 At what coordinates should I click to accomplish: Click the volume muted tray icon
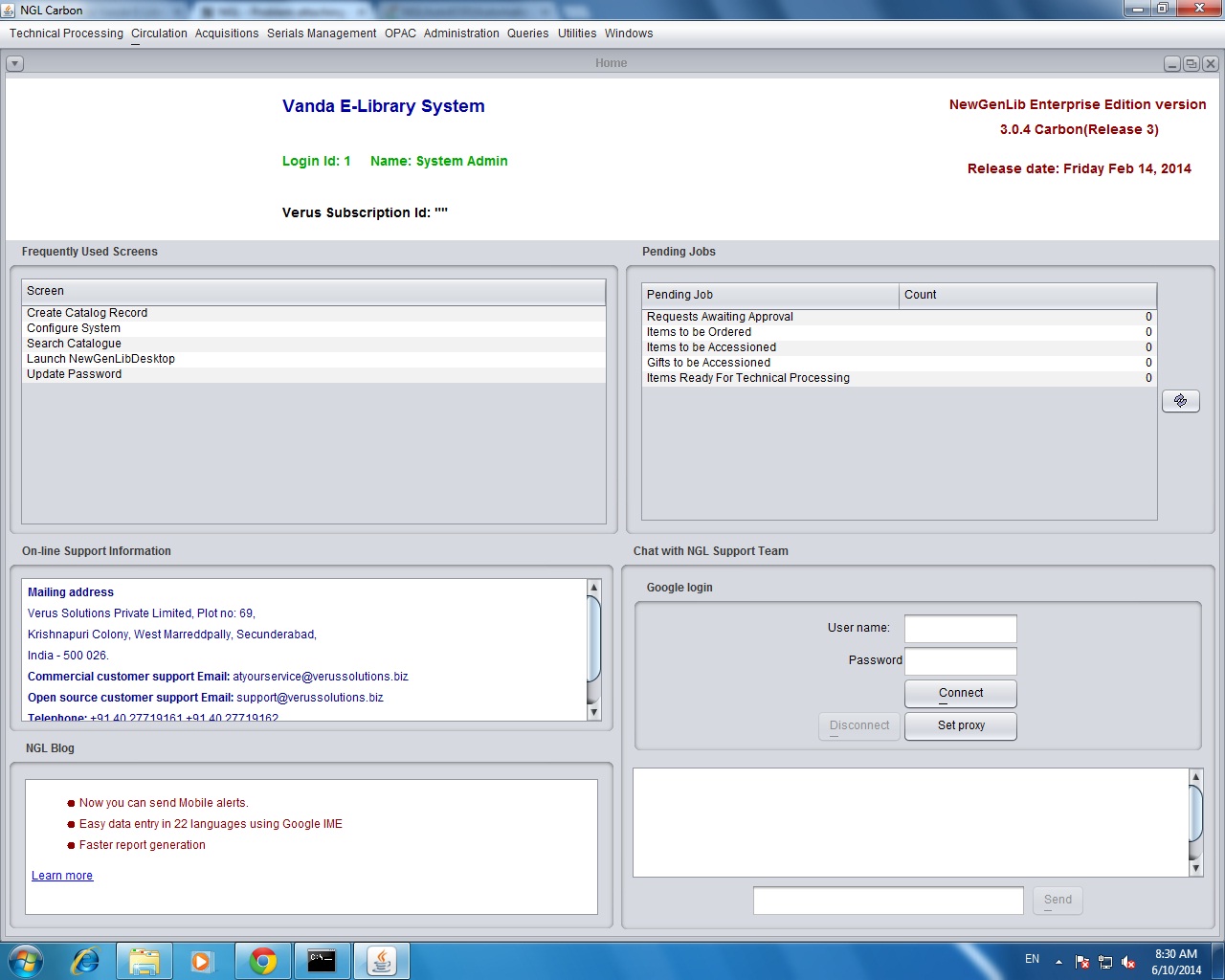[1129, 962]
